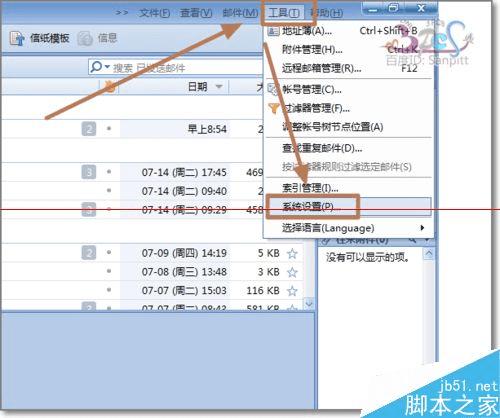
Task: Open the 帮助(H) menu
Action: [x=326, y=13]
